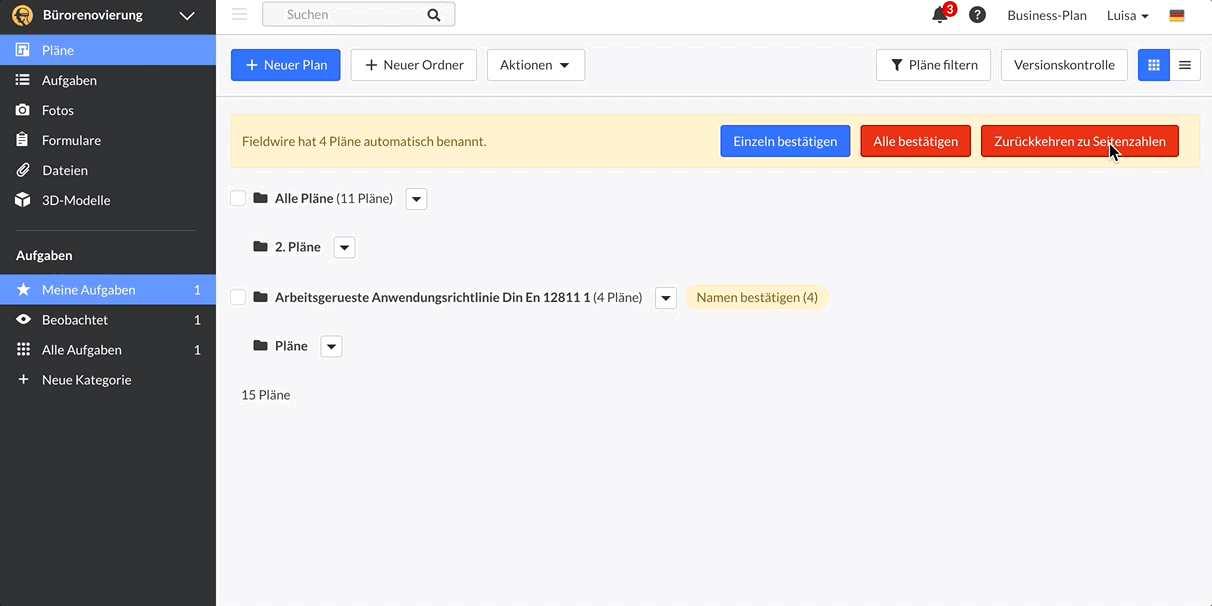Click the "15 Pläne" count text

pos(266,395)
